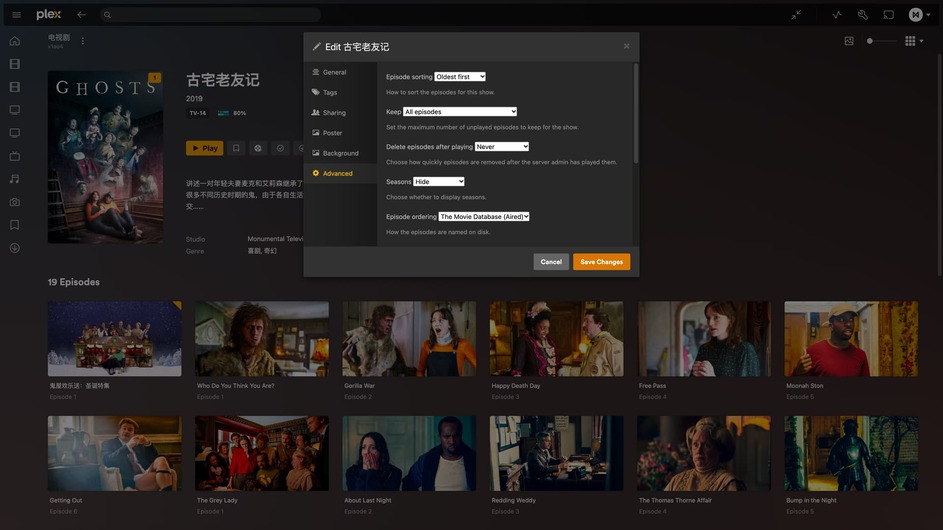Screen dimensions: 943x530
Task: Click the Ghosts show poster
Action: (105, 157)
